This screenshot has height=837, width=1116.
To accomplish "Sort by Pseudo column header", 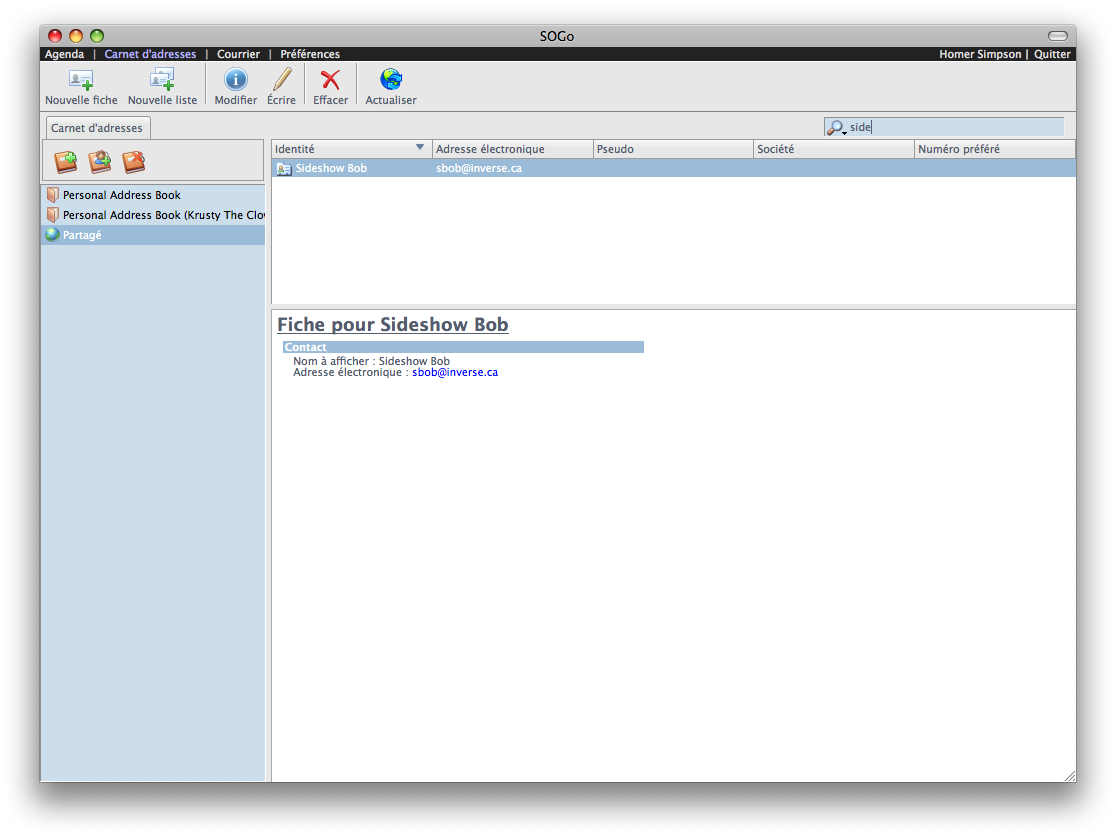I will 673,149.
